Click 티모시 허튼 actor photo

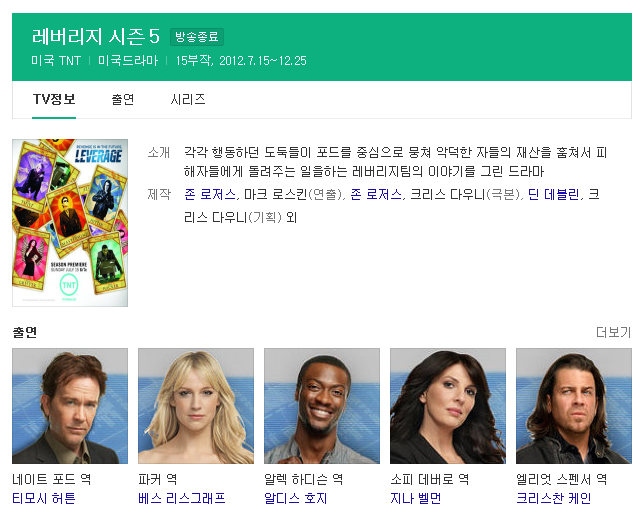(x=70, y=406)
